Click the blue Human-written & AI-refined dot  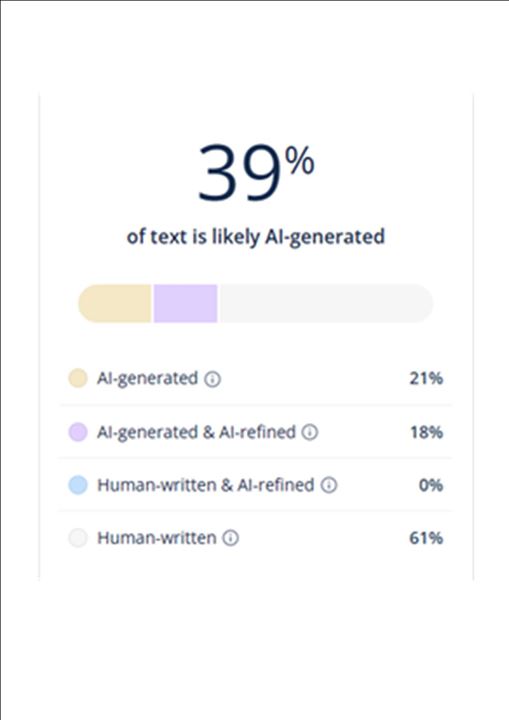coord(78,485)
